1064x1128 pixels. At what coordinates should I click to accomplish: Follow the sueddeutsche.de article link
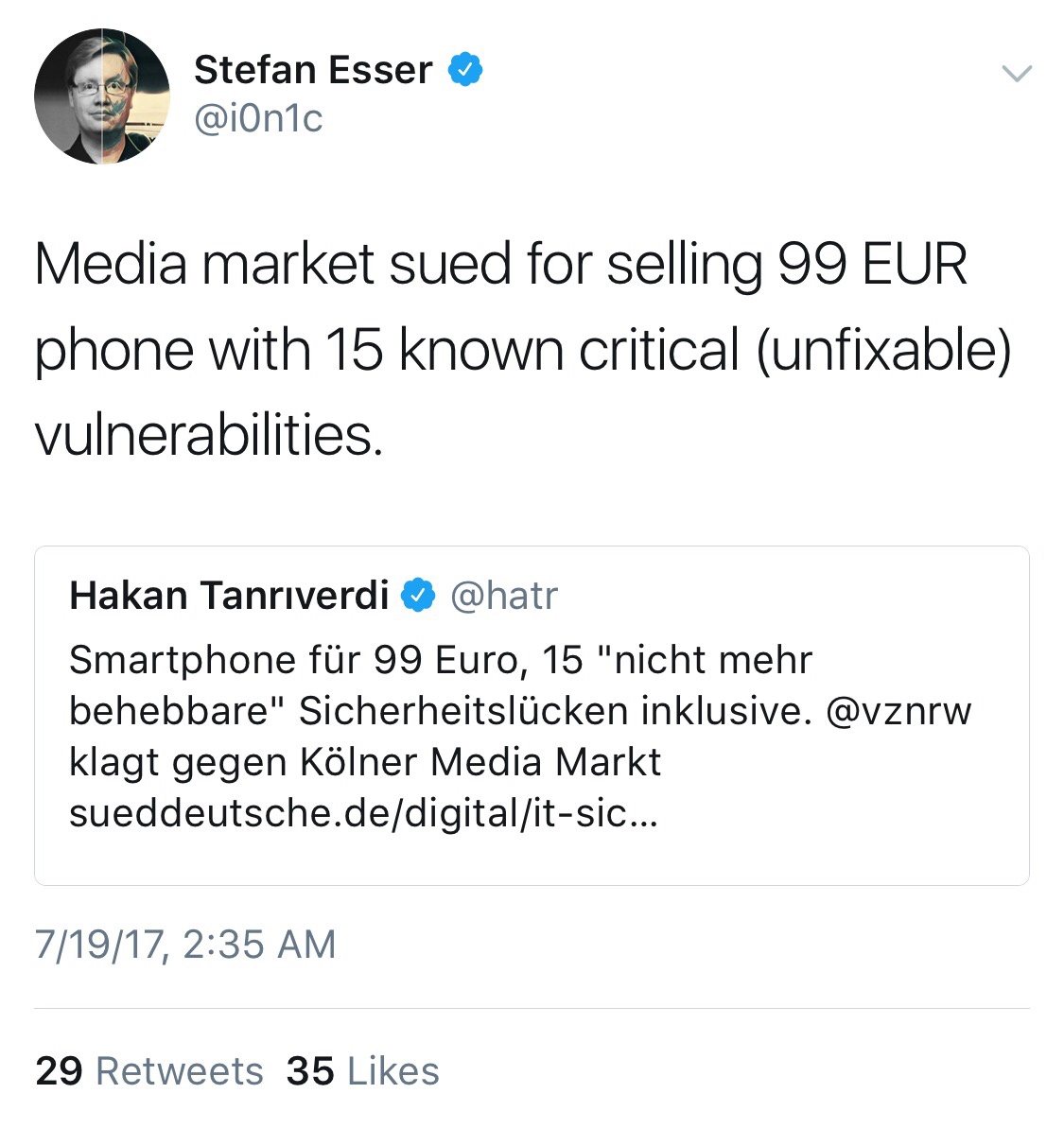[362, 813]
